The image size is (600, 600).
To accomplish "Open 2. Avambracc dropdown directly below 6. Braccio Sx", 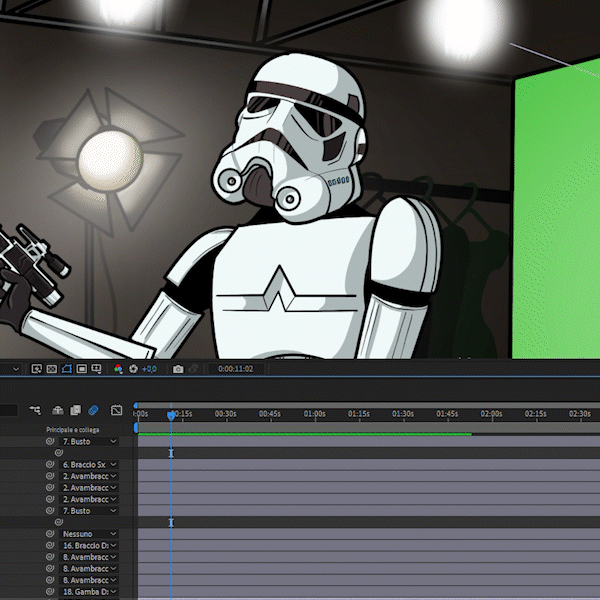I will [x=89, y=476].
